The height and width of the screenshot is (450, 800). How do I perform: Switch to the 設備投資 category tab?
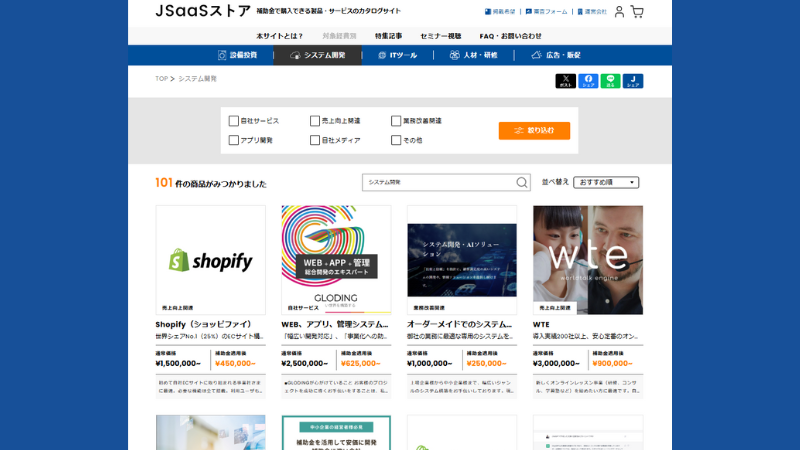(x=237, y=55)
